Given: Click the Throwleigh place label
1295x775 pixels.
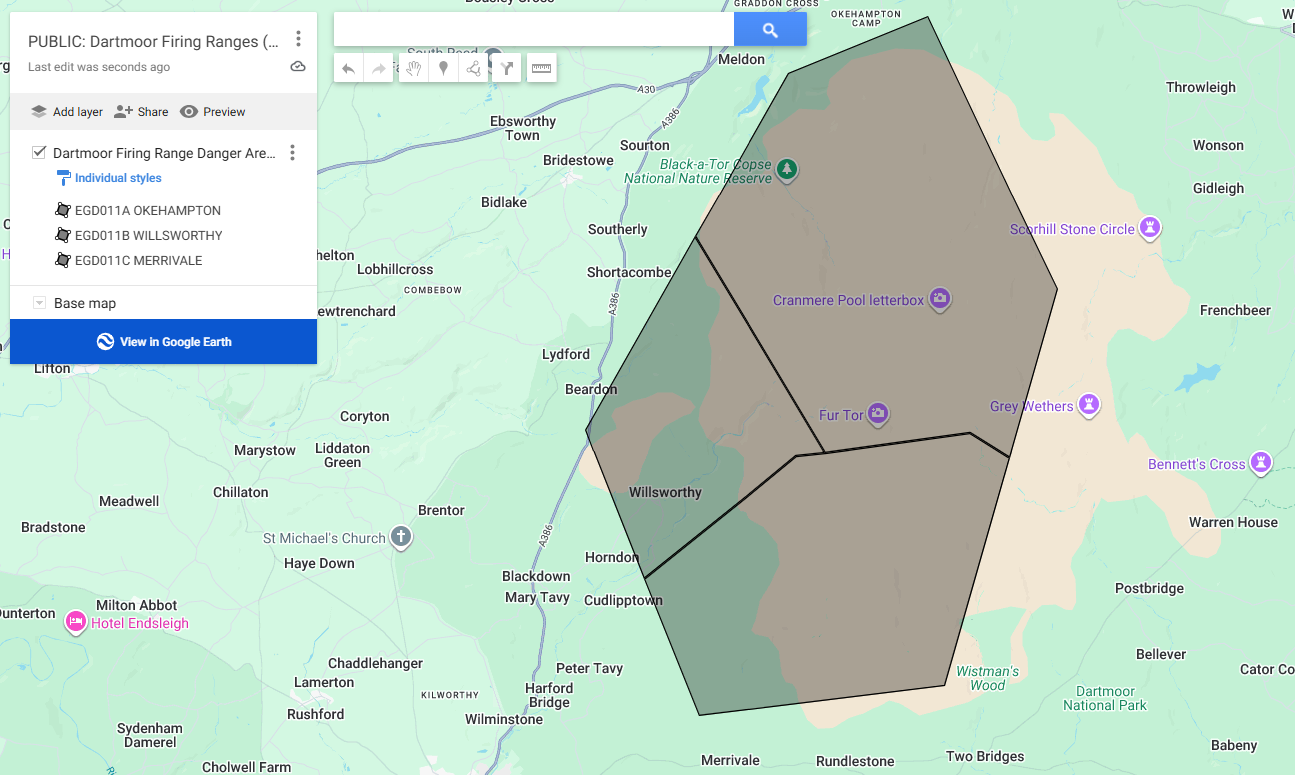Looking at the screenshot, I should coord(1201,87).
